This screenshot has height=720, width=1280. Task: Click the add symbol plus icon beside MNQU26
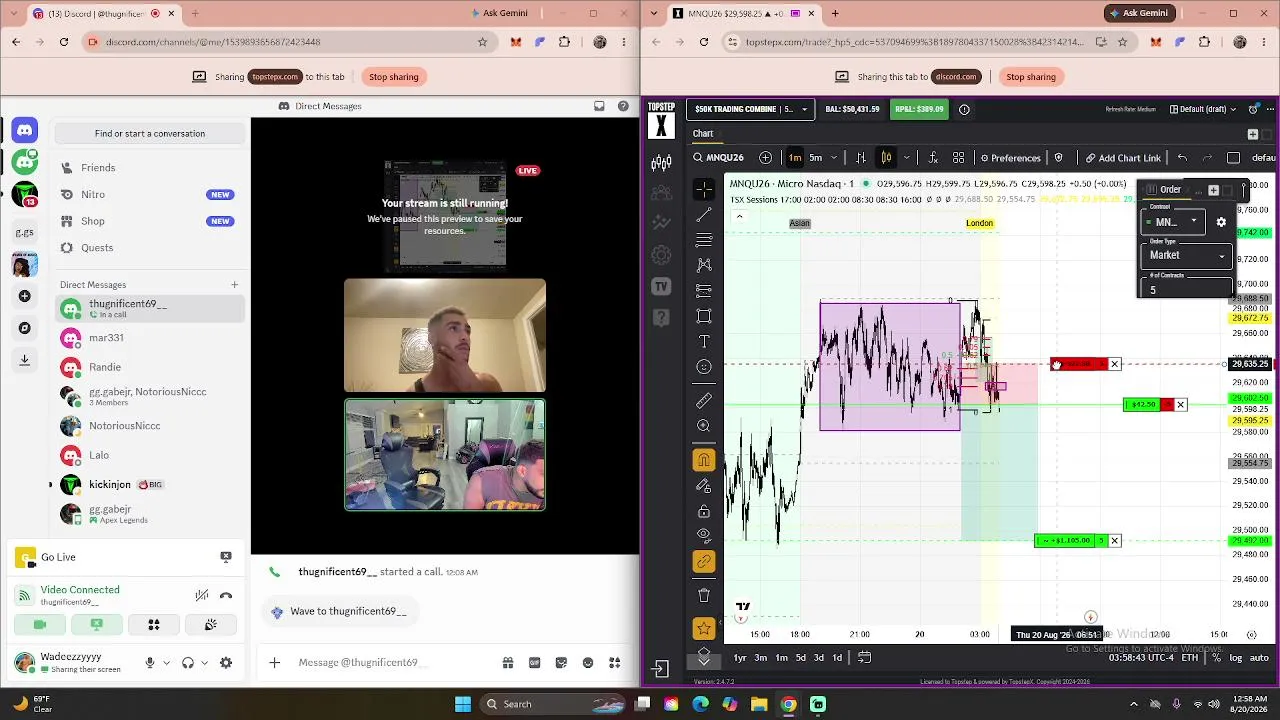pos(765,158)
